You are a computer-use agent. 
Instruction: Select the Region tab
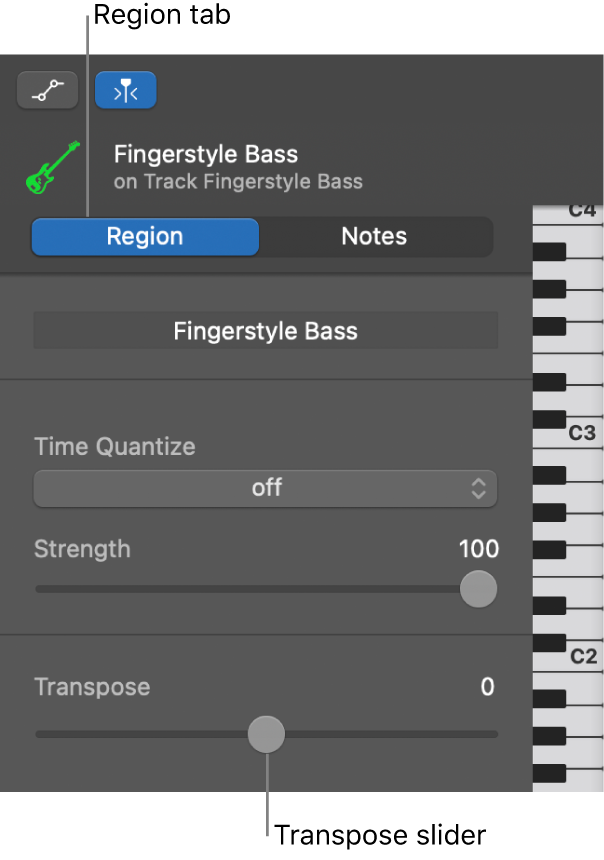(144, 236)
